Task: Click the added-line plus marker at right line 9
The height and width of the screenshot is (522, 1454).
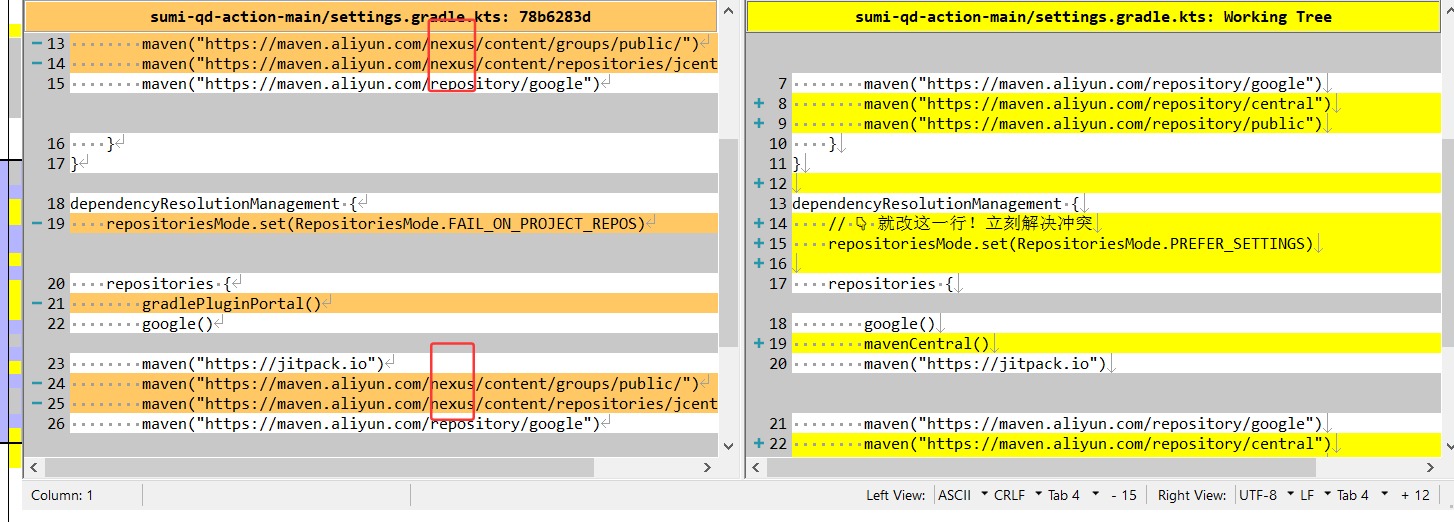Action: 759,124
